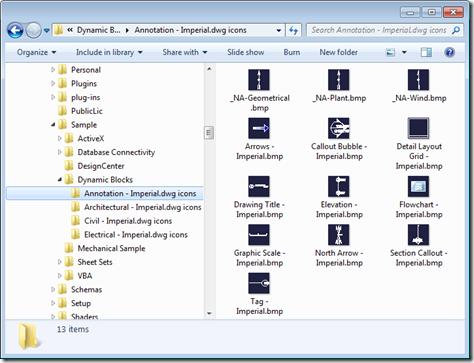This screenshot has height=363, width=474.
Task: Select the Mechanical Sample tree item
Action: (x=111, y=248)
